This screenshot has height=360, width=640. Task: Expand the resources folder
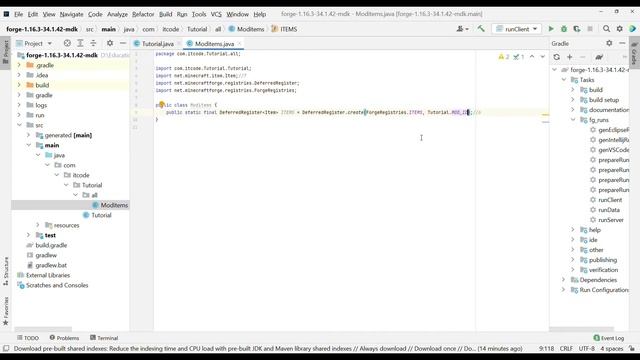pyautogui.click(x=38, y=225)
